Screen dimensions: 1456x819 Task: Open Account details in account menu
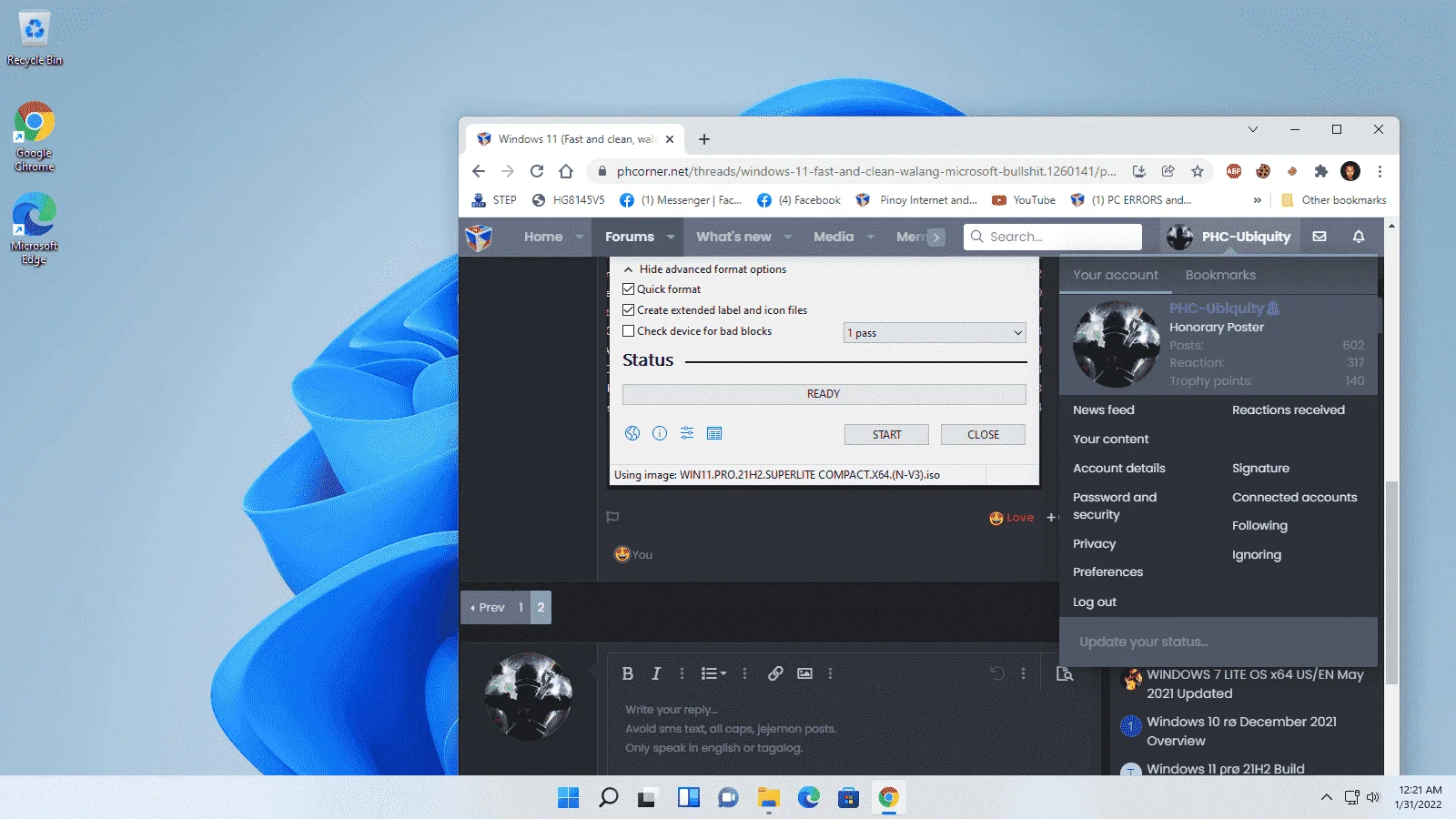(x=1119, y=468)
